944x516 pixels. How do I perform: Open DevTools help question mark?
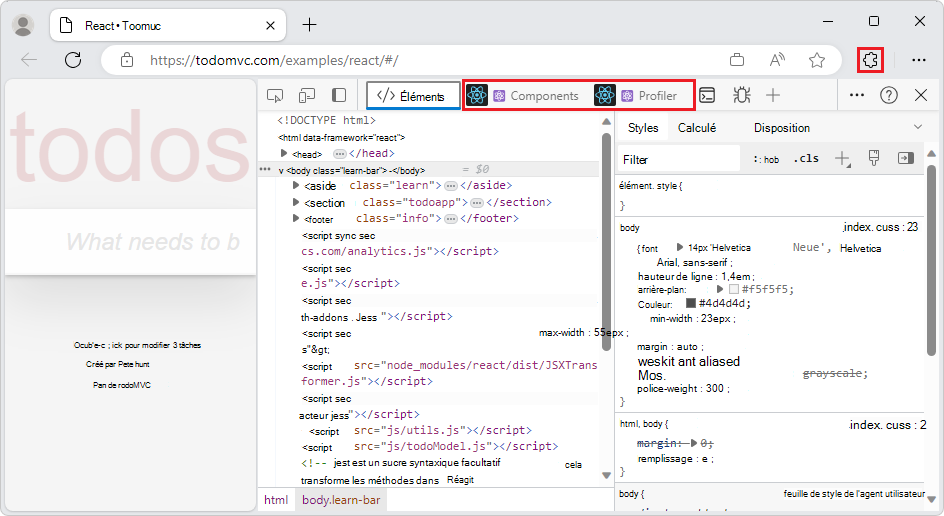(889, 95)
